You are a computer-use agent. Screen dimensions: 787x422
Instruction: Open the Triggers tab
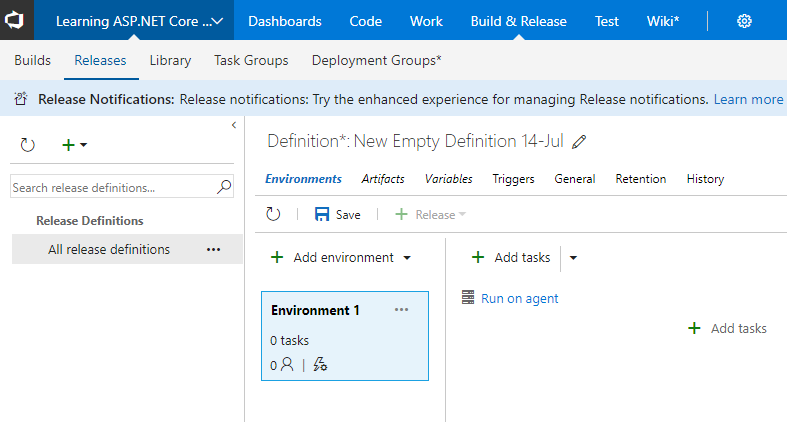click(x=513, y=179)
